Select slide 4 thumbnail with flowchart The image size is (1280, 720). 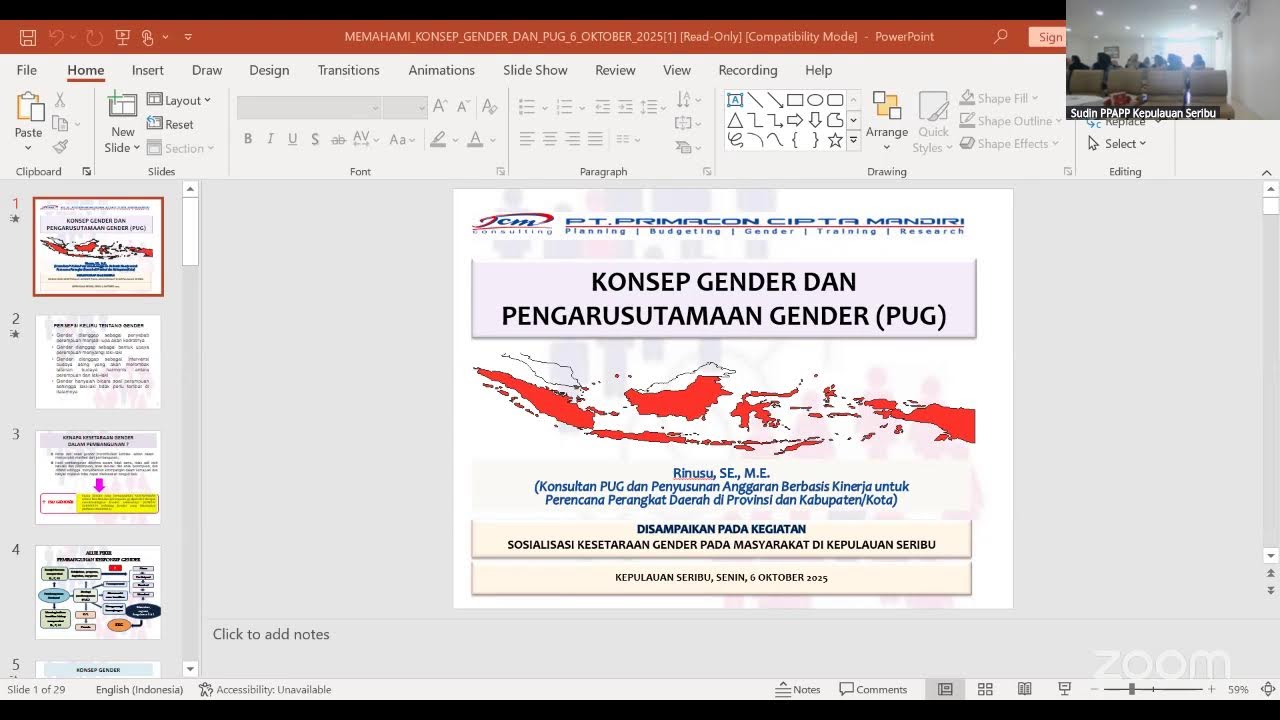point(98,592)
